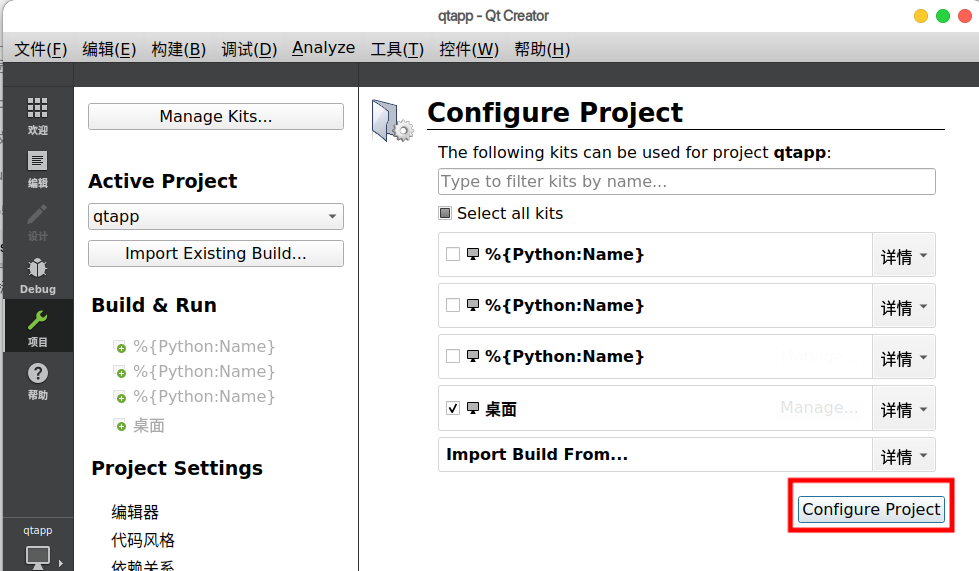Expand 详情 for the 桌面 kit

tap(904, 409)
